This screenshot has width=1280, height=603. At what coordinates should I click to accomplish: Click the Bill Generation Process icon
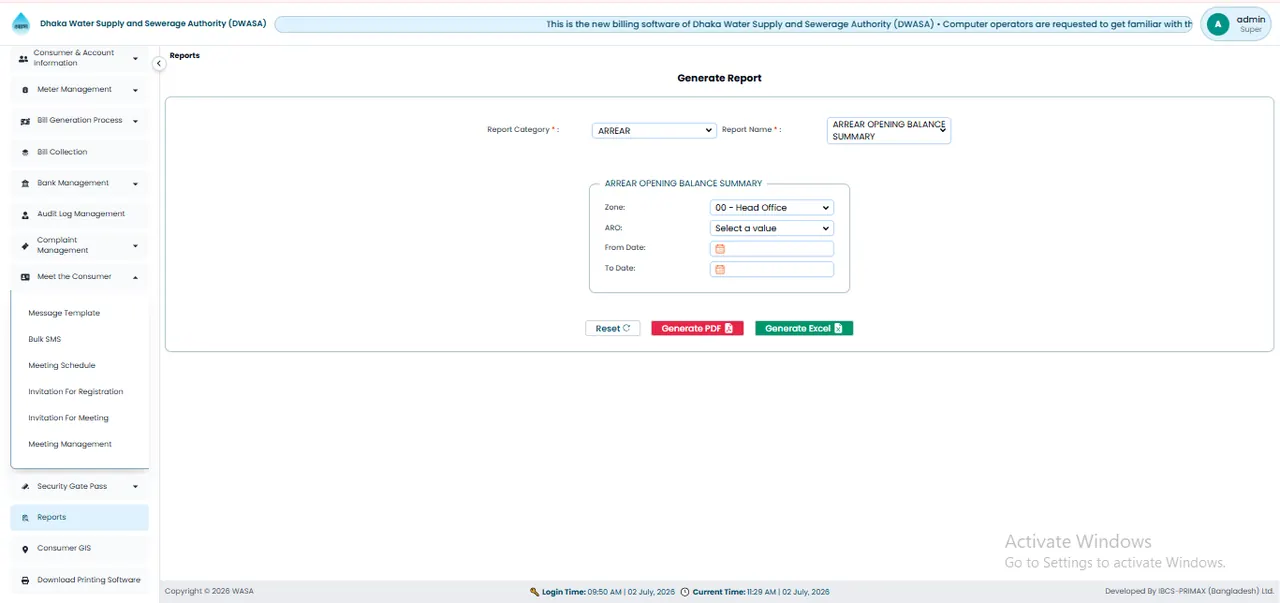26,121
